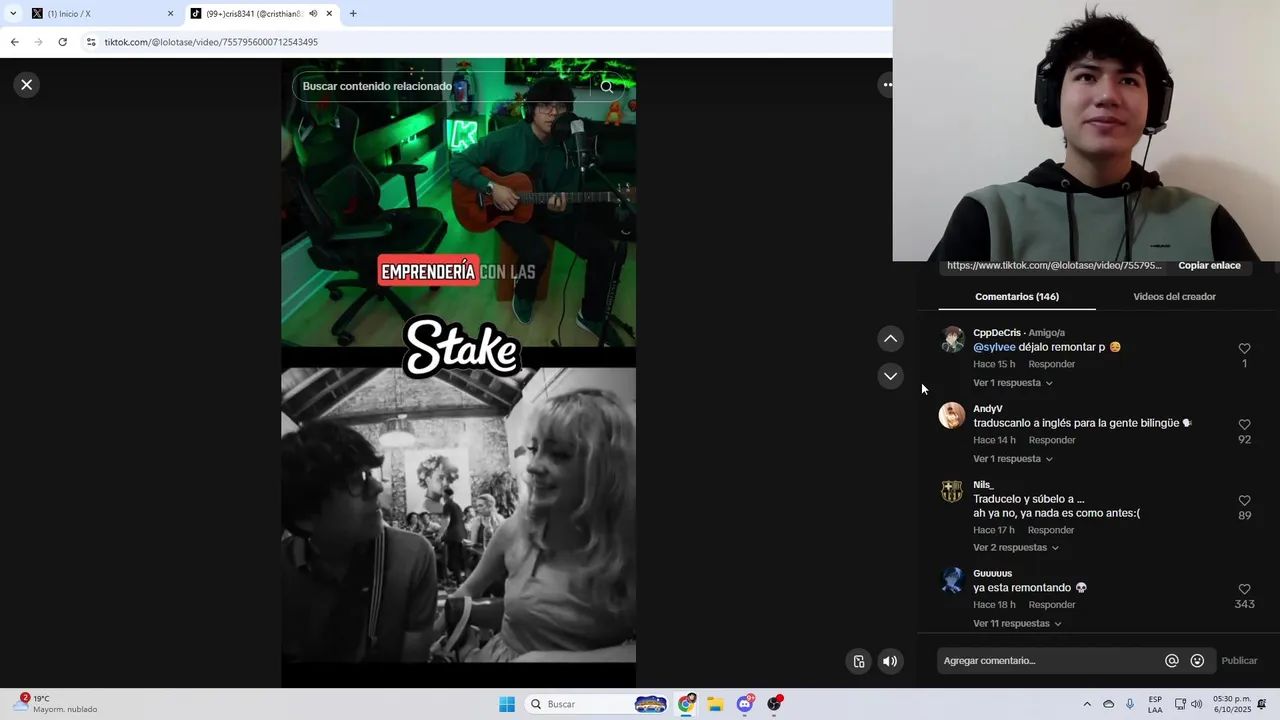
Task: Click the OneDrive cloud tray icon
Action: [x=1108, y=704]
